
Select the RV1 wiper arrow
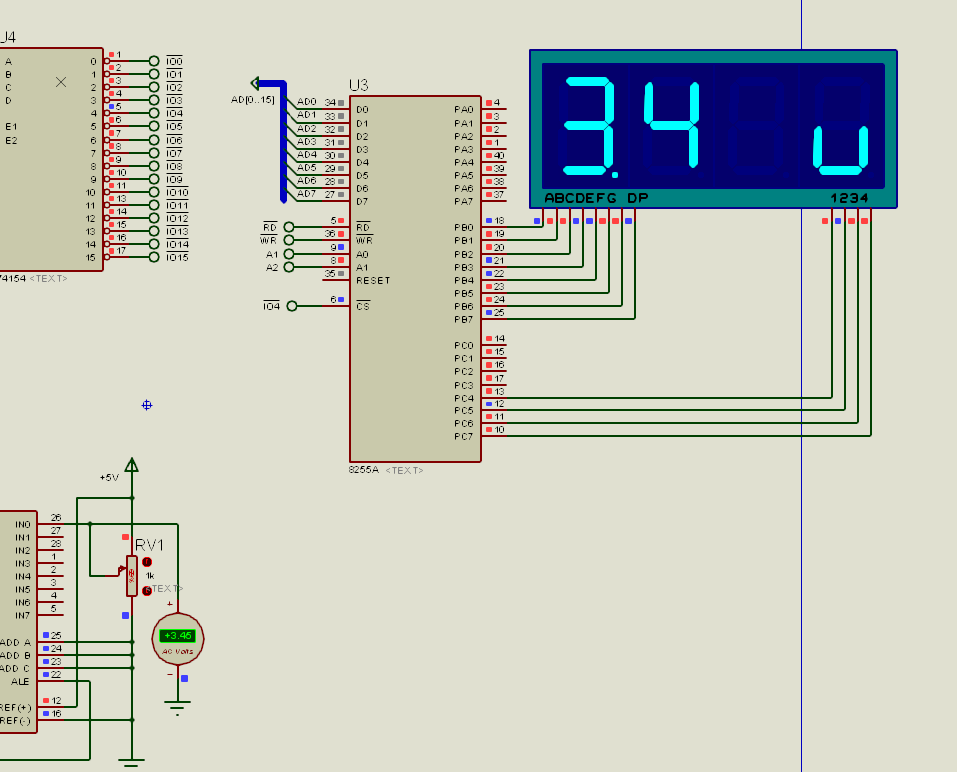tap(121, 571)
